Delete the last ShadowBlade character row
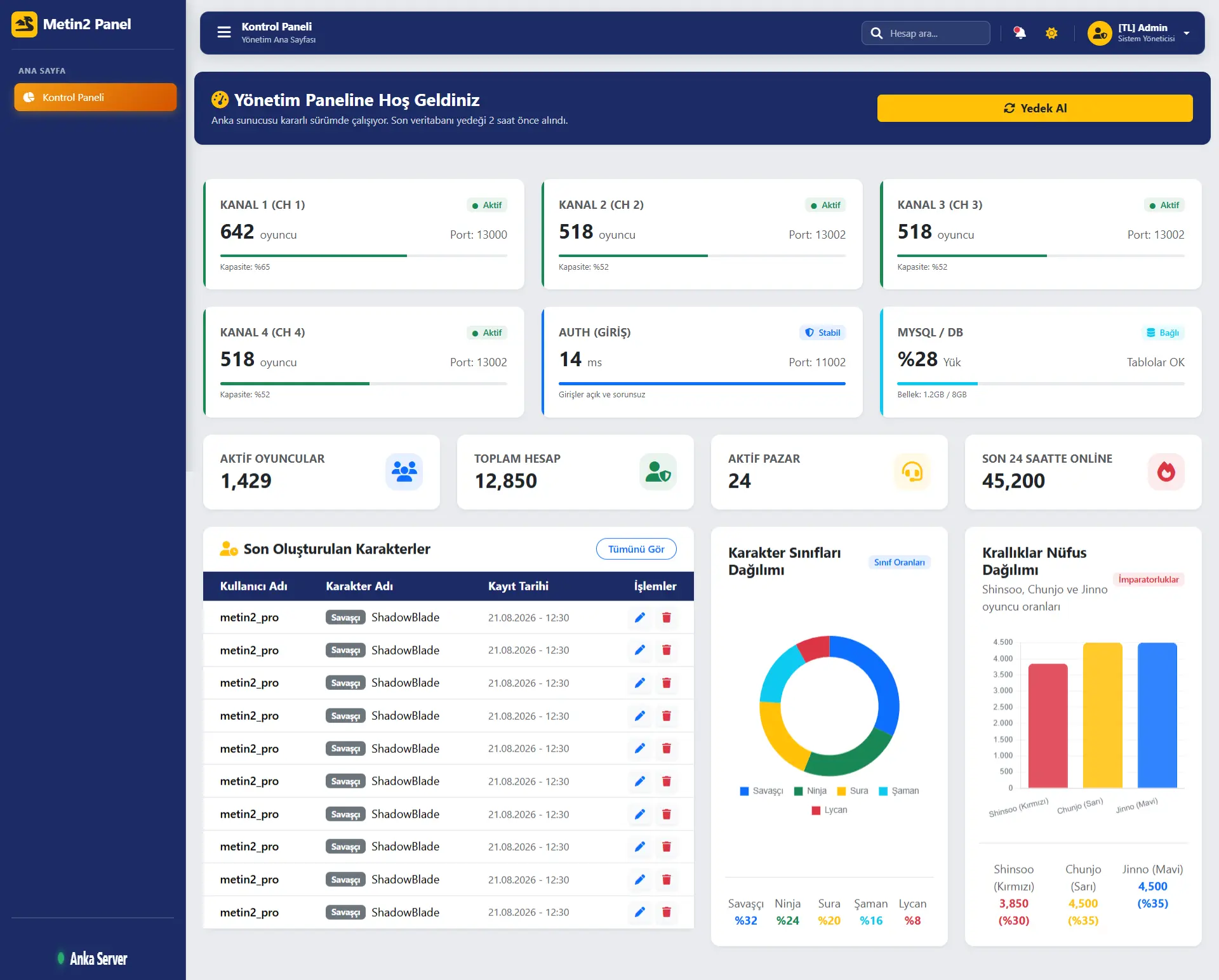Viewport: 1219px width, 980px height. click(x=667, y=912)
